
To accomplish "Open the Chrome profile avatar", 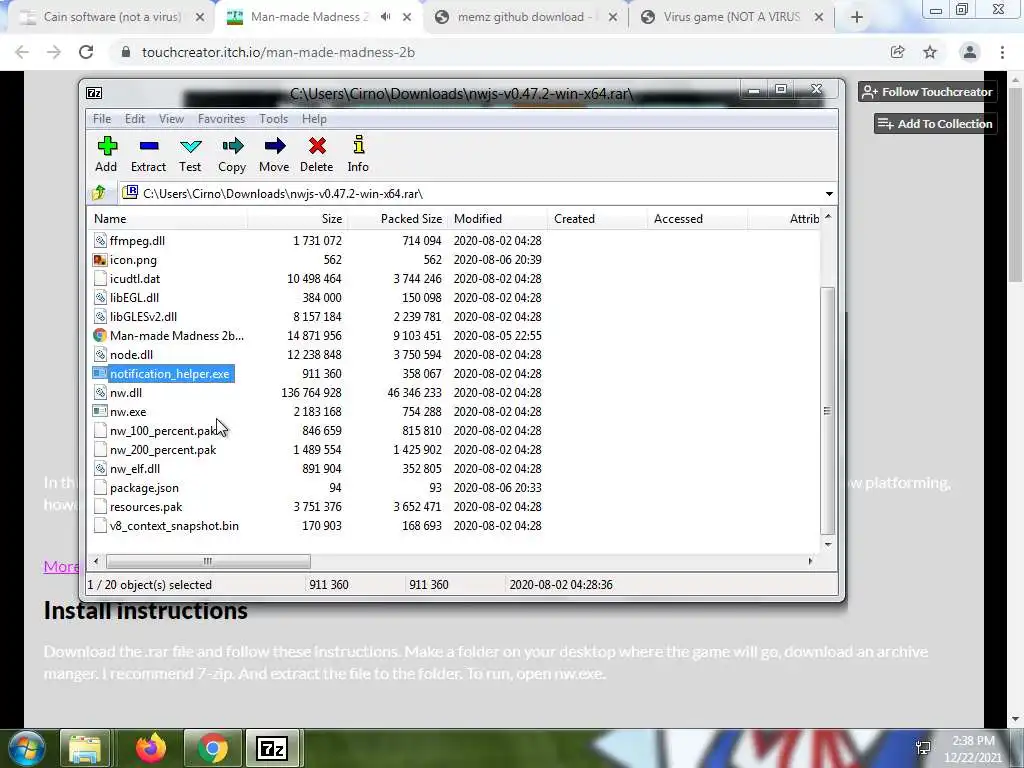I will pyautogui.click(x=970, y=52).
